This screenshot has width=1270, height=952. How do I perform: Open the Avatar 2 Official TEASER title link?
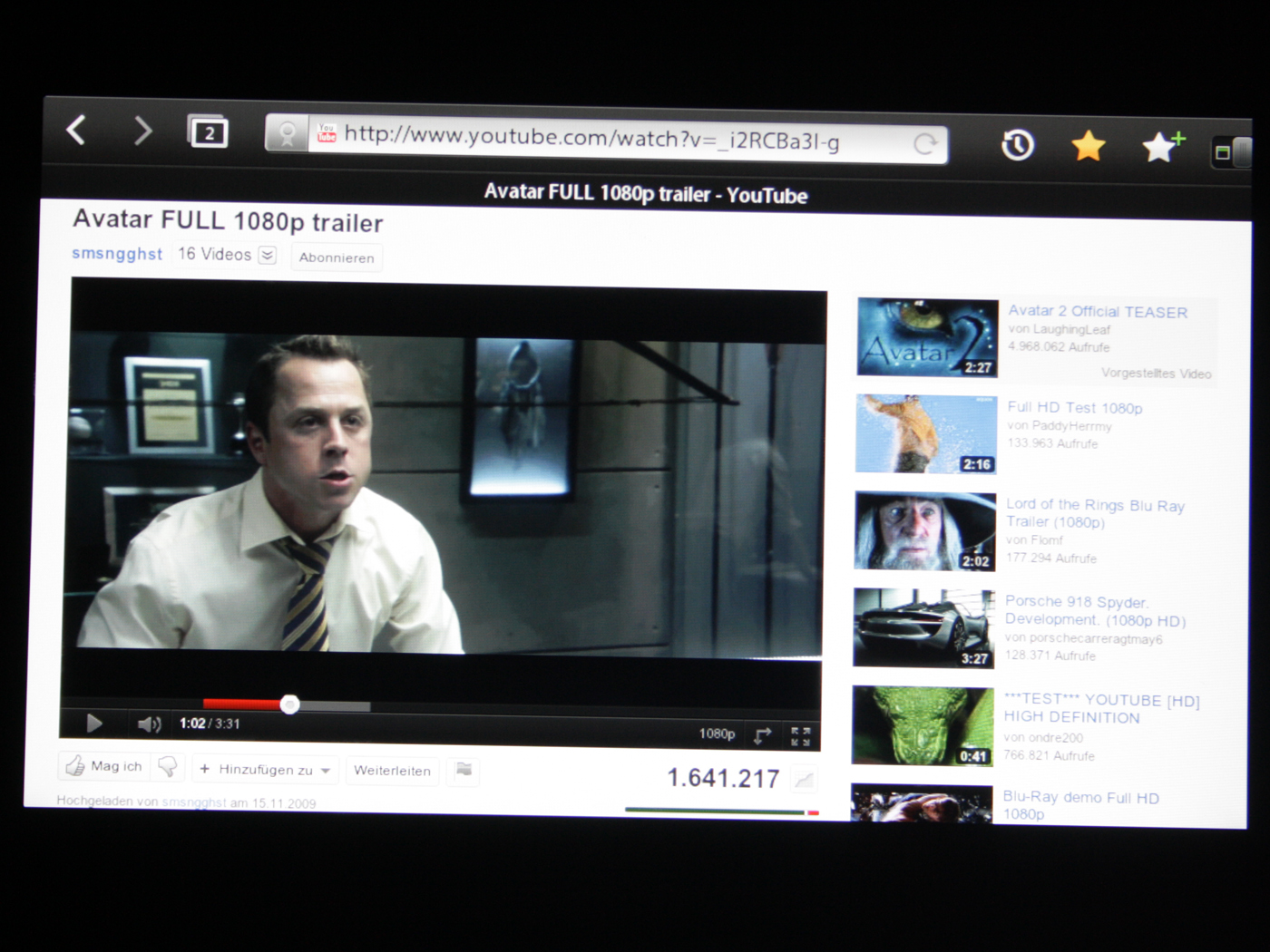click(x=1098, y=312)
